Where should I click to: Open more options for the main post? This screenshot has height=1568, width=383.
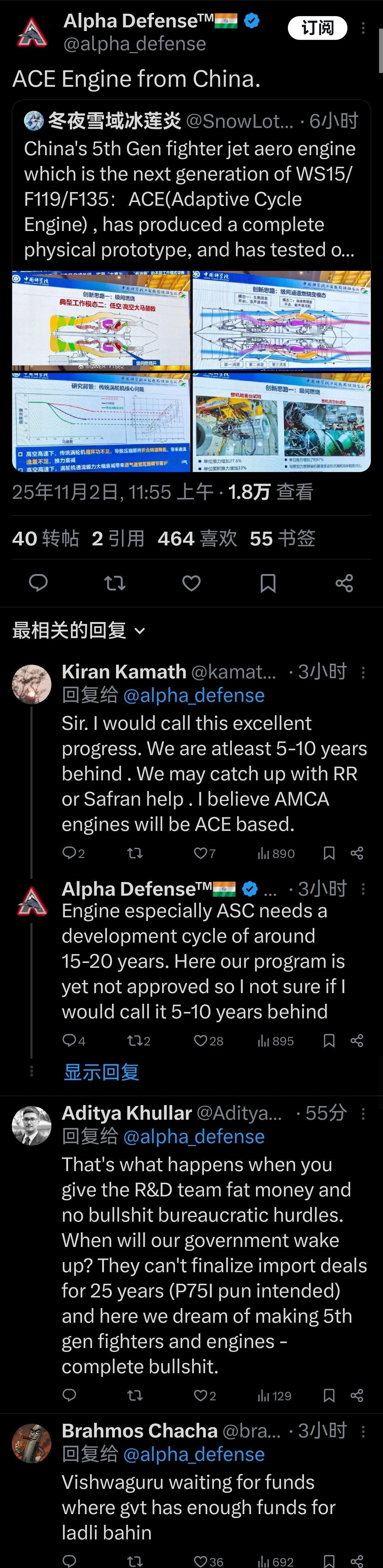coord(363,28)
